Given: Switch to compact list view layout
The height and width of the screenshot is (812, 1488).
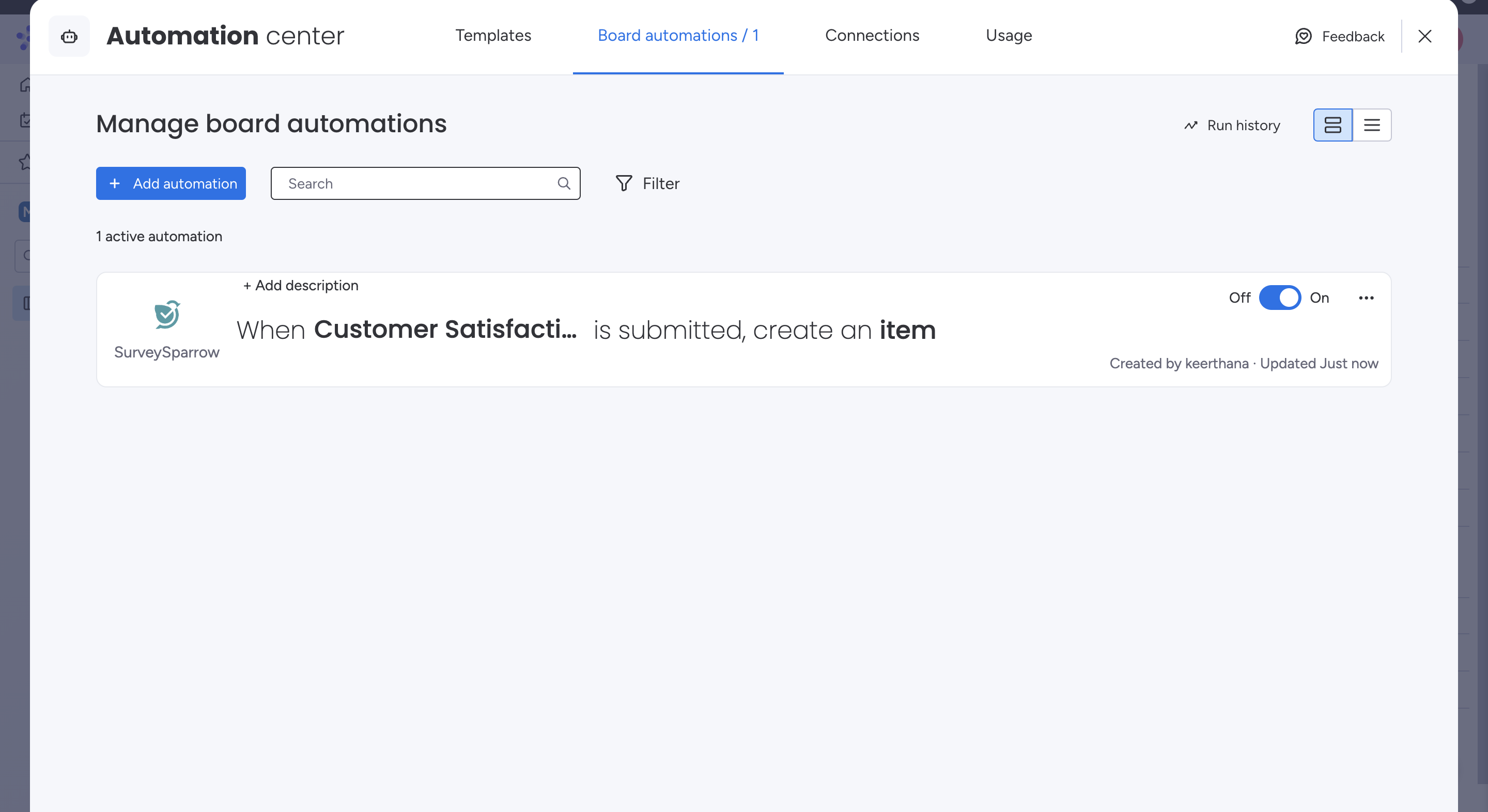Looking at the screenshot, I should pyautogui.click(x=1372, y=125).
